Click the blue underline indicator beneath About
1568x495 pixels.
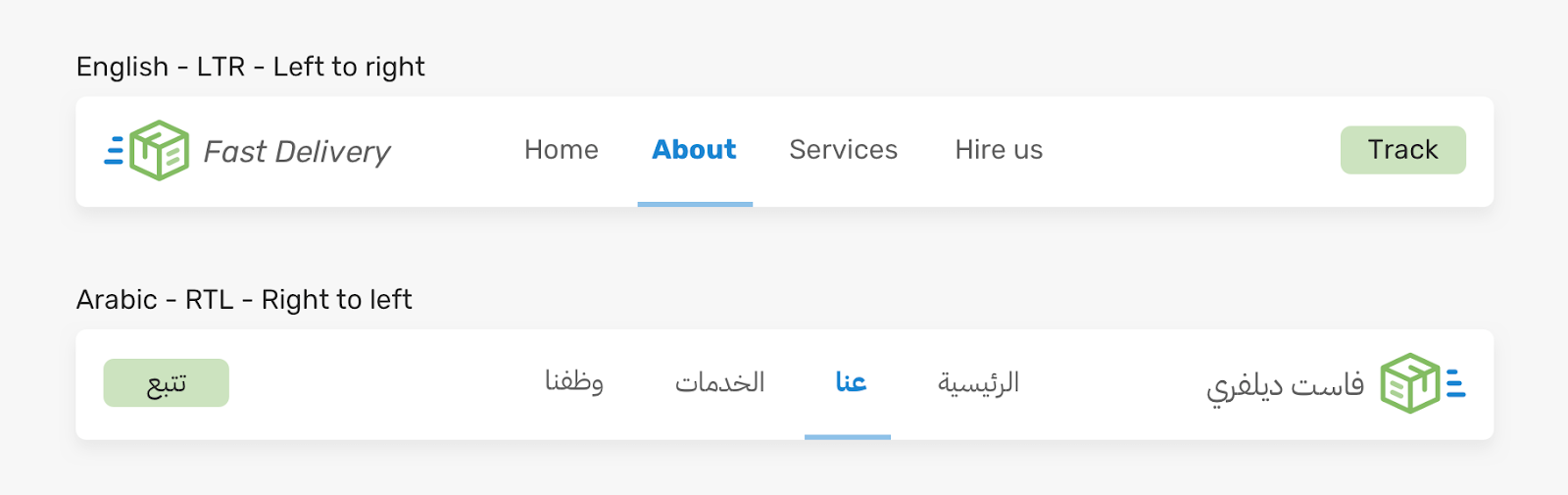point(695,204)
